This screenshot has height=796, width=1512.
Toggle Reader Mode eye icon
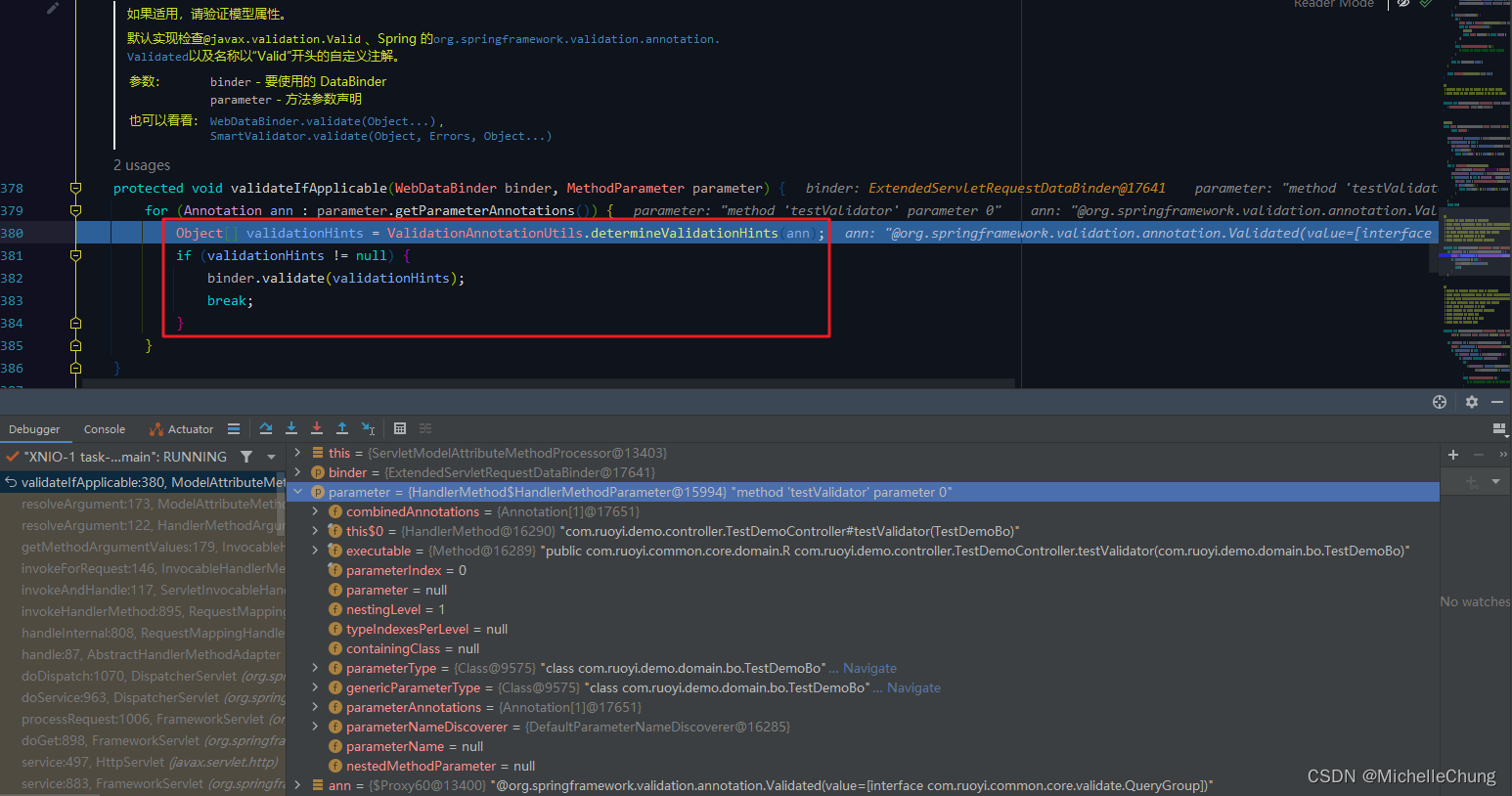point(1403,4)
